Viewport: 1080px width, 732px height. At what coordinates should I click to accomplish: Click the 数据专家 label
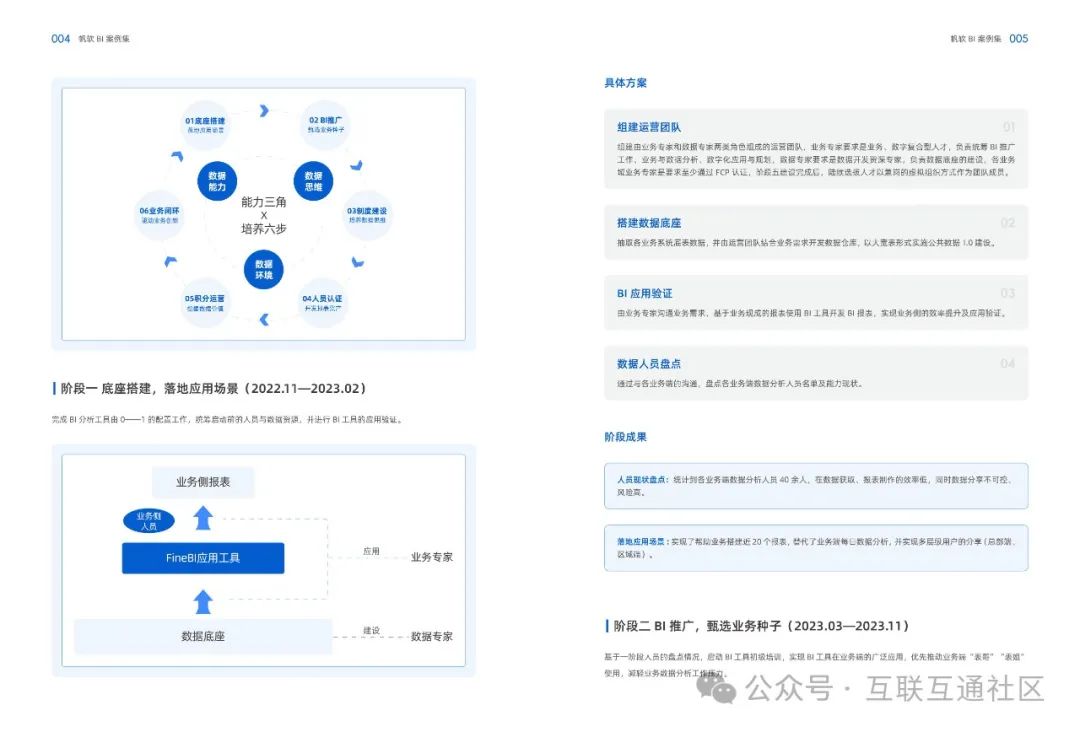pyautogui.click(x=432, y=636)
